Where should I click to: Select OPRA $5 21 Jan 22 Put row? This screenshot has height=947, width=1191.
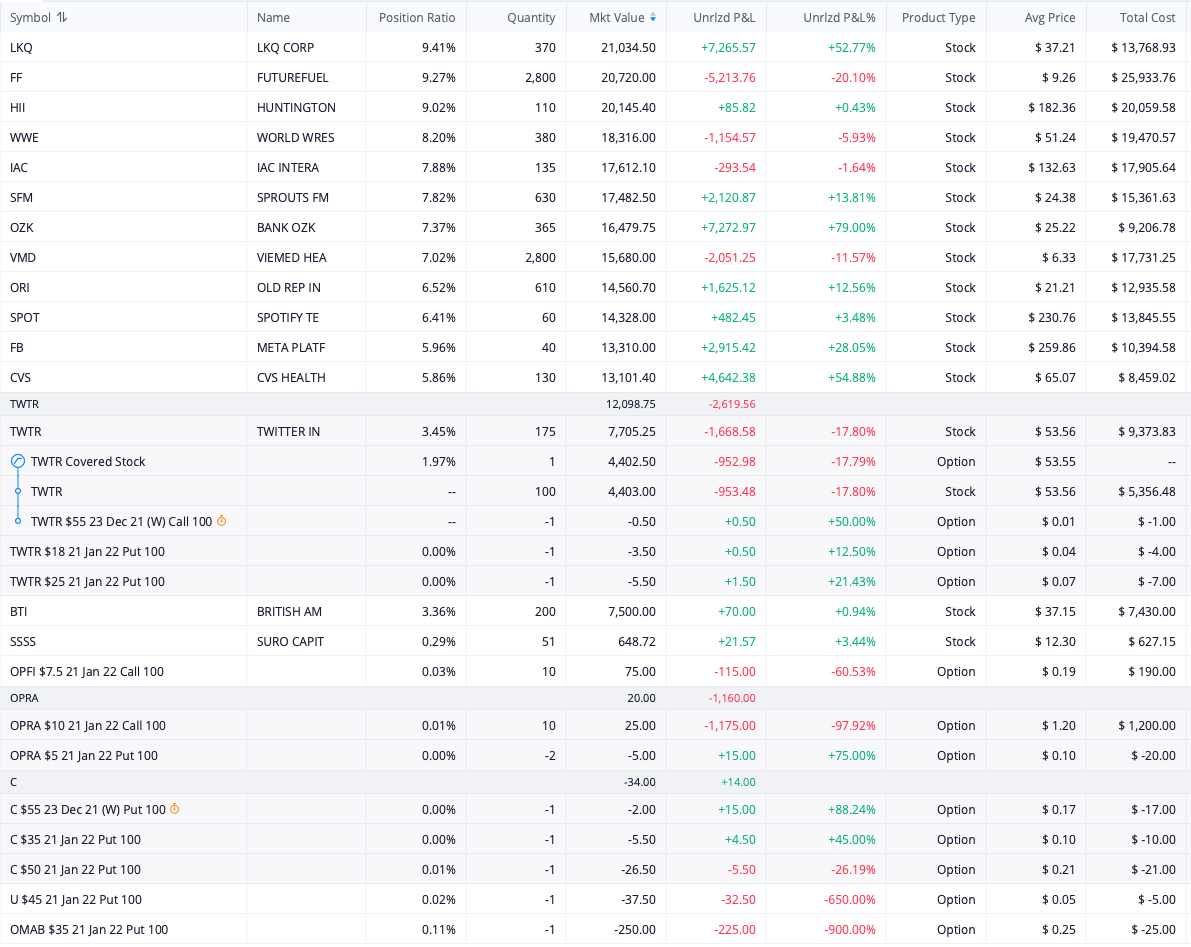tap(596, 755)
